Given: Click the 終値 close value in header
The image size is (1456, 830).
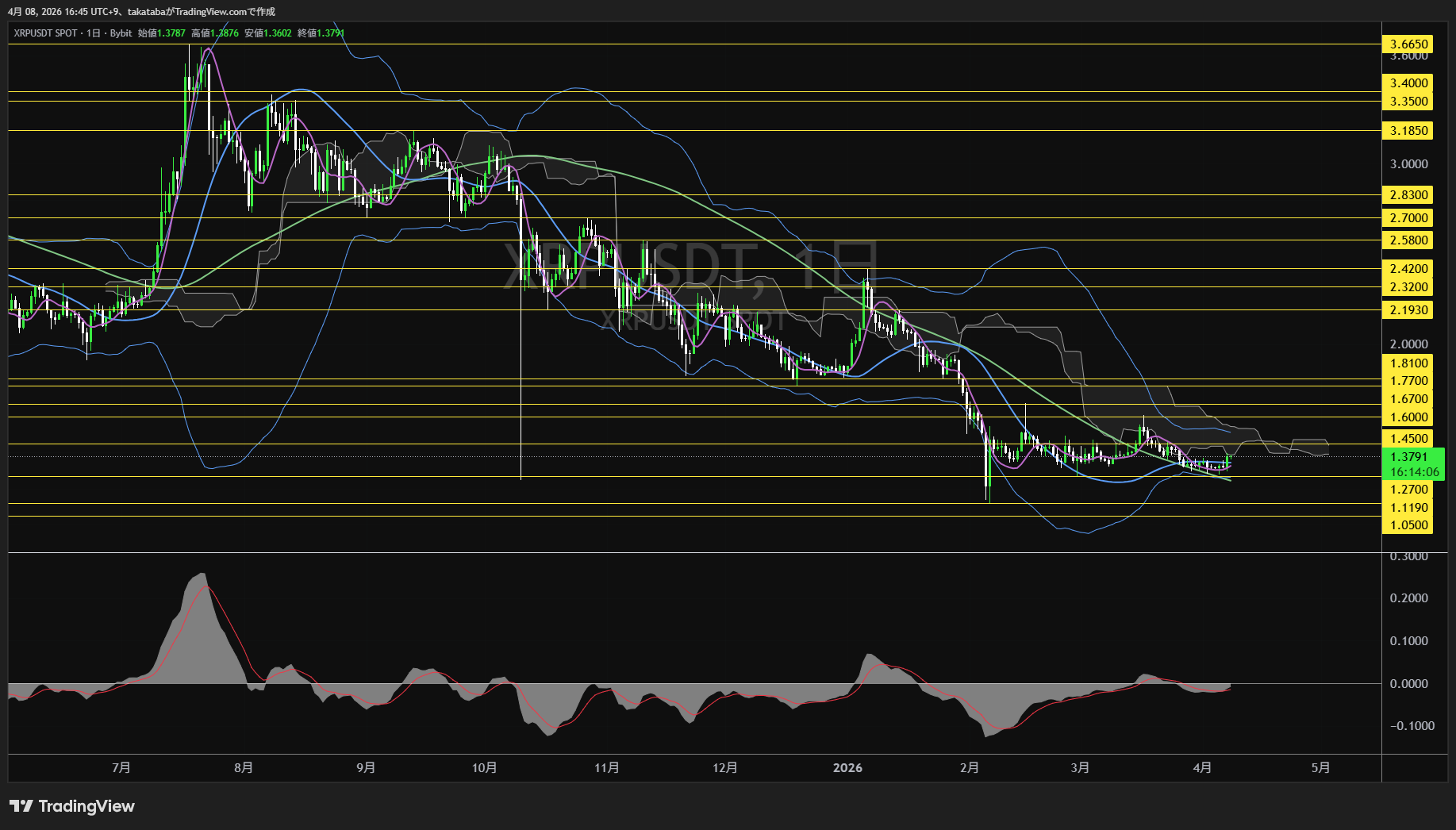Looking at the screenshot, I should 330,33.
